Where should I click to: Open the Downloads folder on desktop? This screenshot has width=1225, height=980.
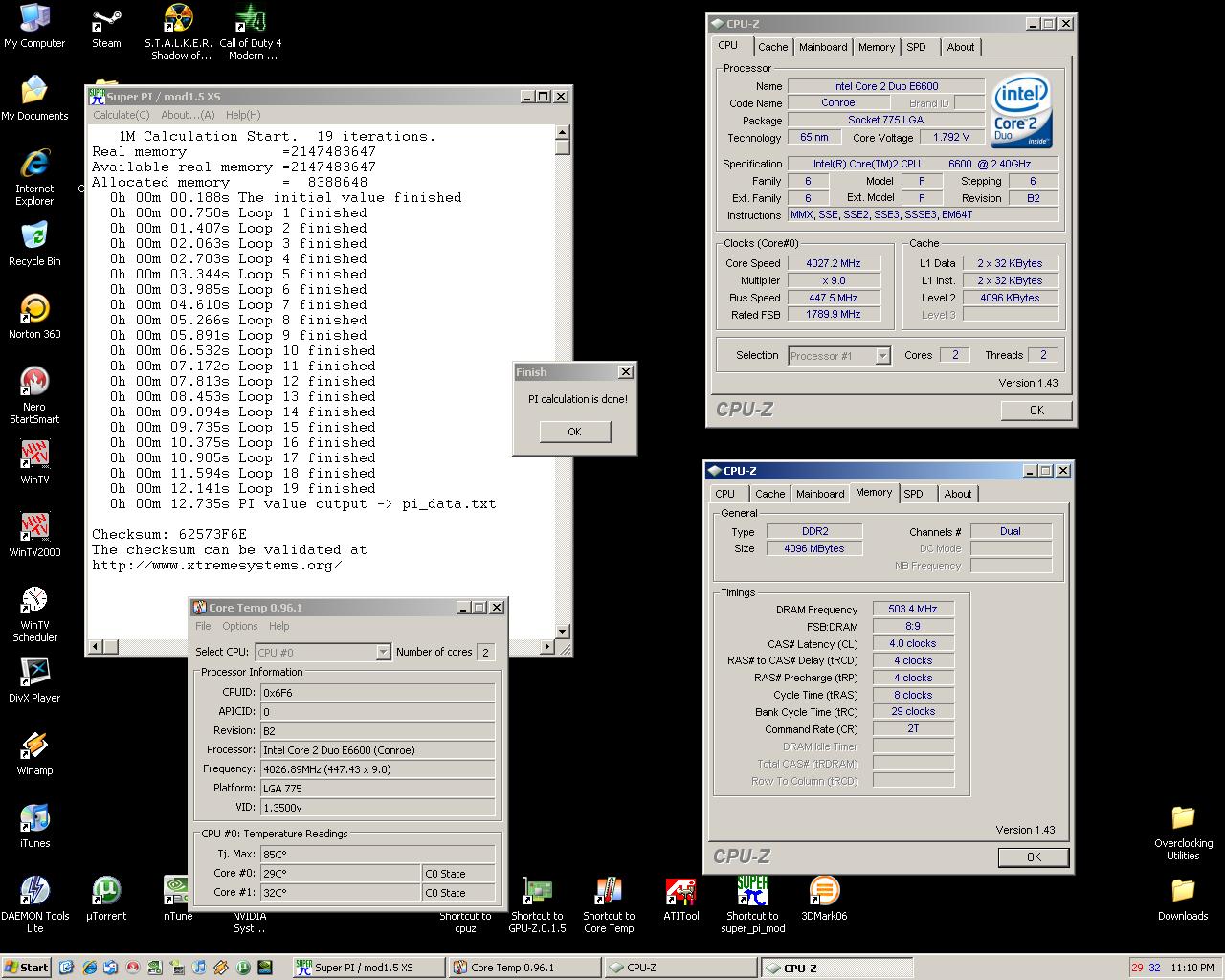click(x=1183, y=899)
